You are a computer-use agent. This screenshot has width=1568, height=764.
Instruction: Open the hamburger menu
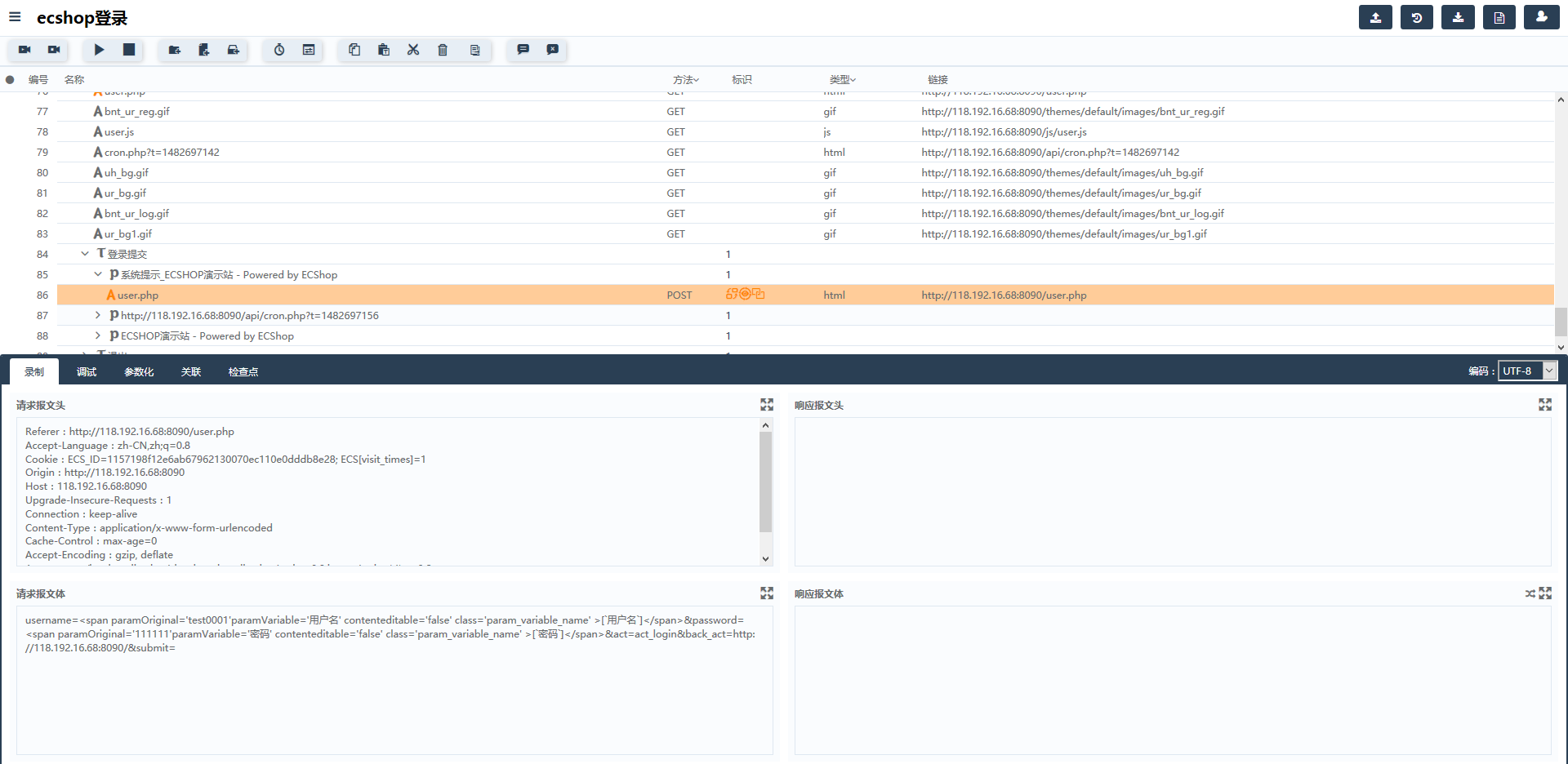point(15,17)
